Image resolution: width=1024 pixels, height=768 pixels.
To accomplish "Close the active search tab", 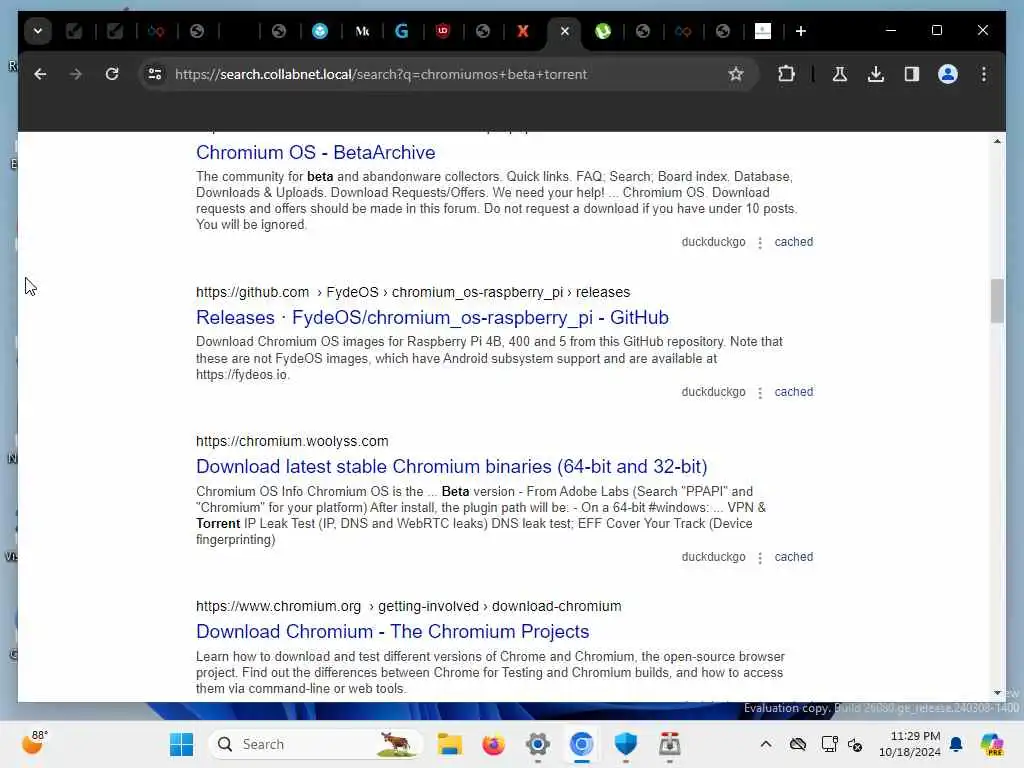I will (565, 31).
